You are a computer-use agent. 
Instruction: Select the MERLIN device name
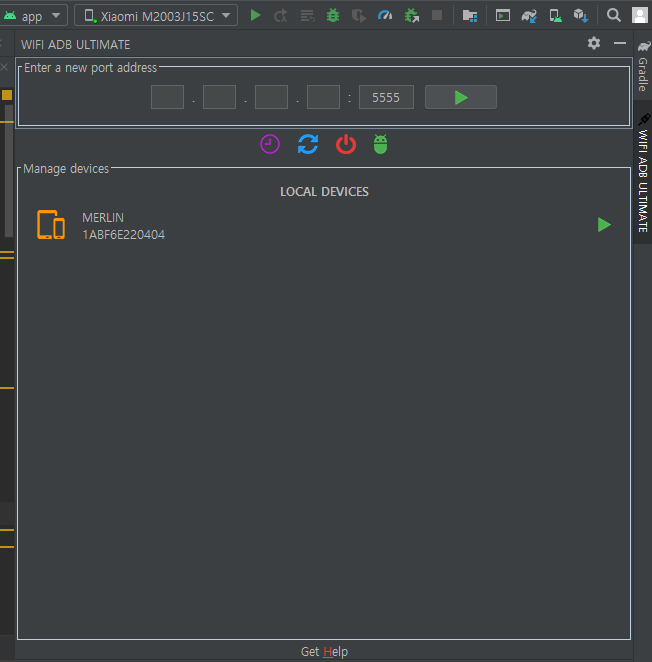coord(103,217)
